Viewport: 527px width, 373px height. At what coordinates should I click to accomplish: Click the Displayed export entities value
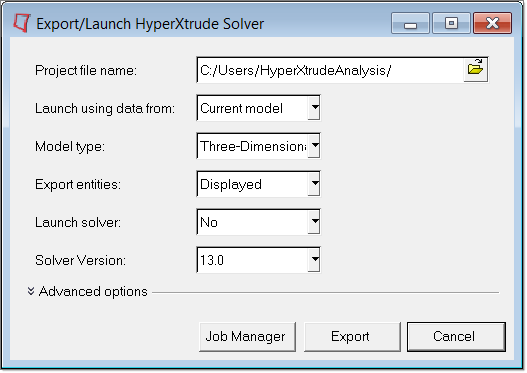tap(231, 184)
